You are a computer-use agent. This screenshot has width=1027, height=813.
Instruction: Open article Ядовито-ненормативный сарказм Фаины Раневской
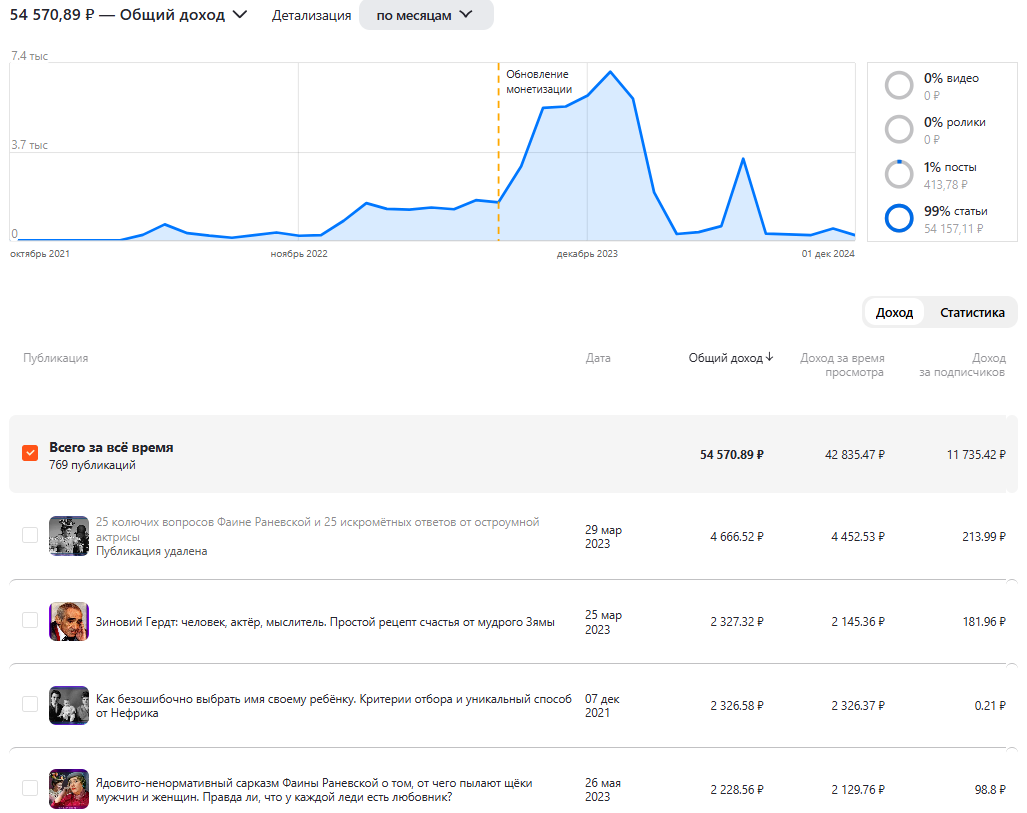(x=314, y=789)
